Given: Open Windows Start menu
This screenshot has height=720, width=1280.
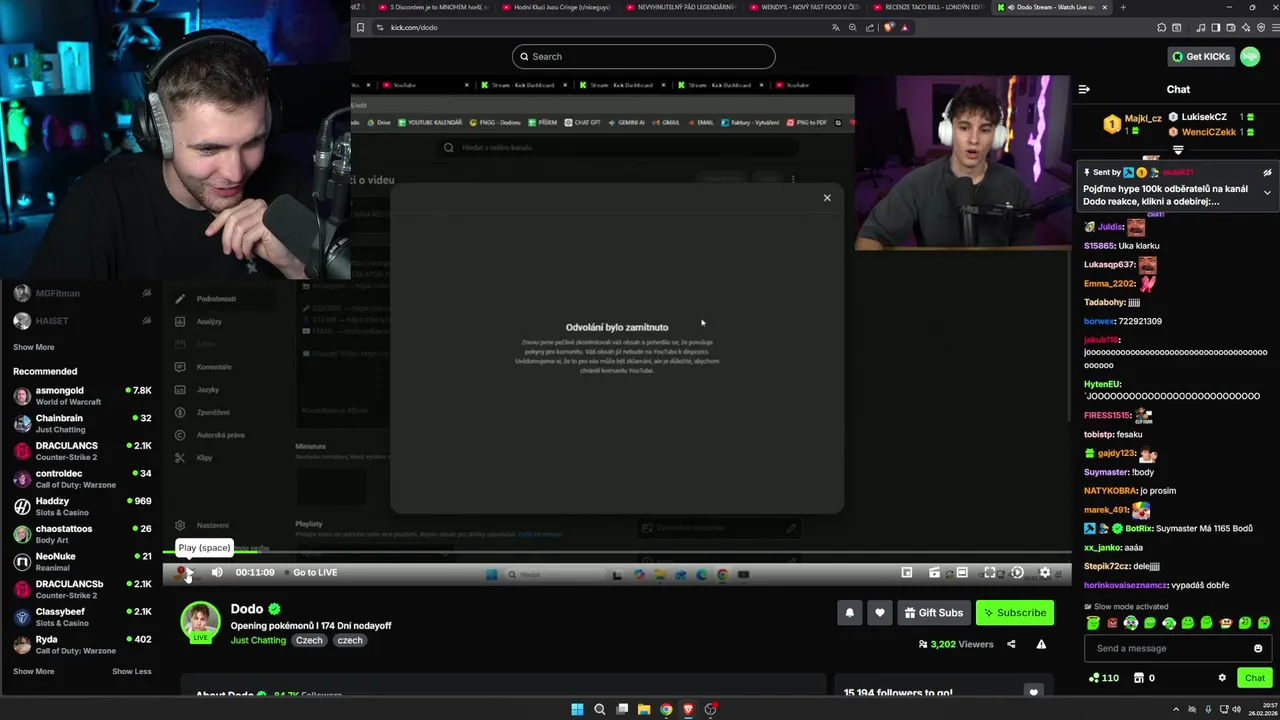Looking at the screenshot, I should tap(577, 709).
